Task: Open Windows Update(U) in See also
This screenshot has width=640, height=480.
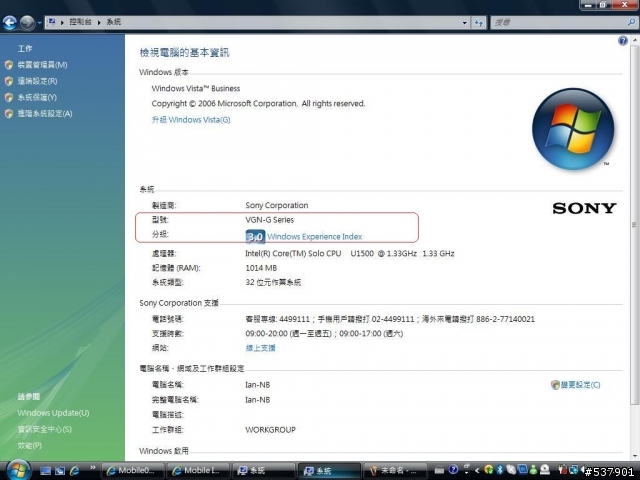Action: pos(53,413)
